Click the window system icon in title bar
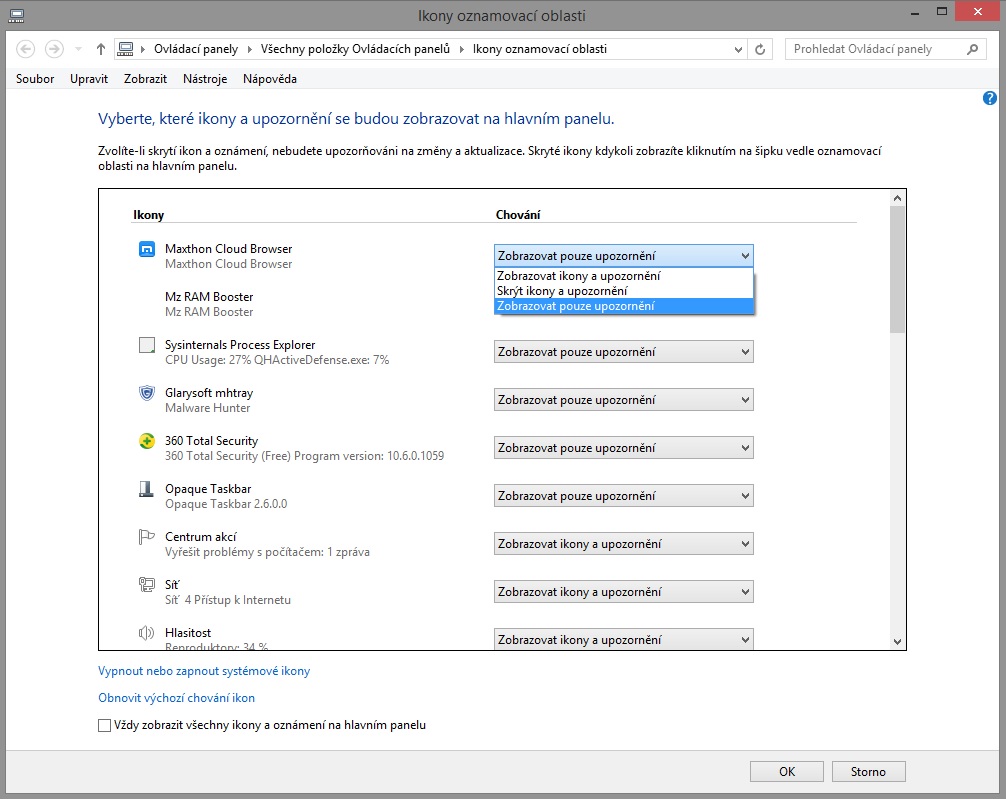Viewport: 1006px width, 799px height. point(17,16)
